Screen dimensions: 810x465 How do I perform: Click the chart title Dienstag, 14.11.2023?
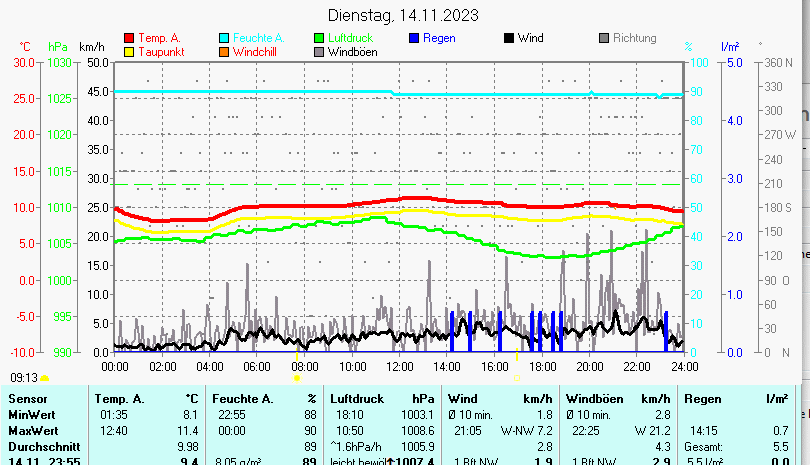click(x=403, y=15)
